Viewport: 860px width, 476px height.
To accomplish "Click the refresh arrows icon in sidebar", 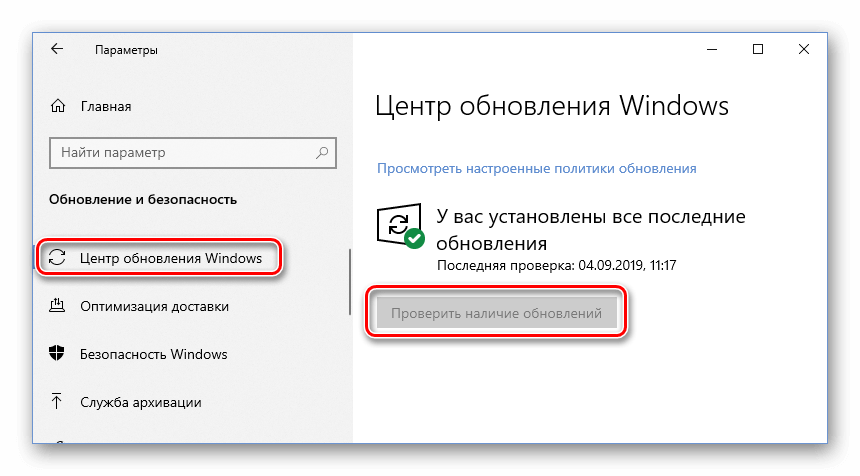I will click(x=57, y=257).
